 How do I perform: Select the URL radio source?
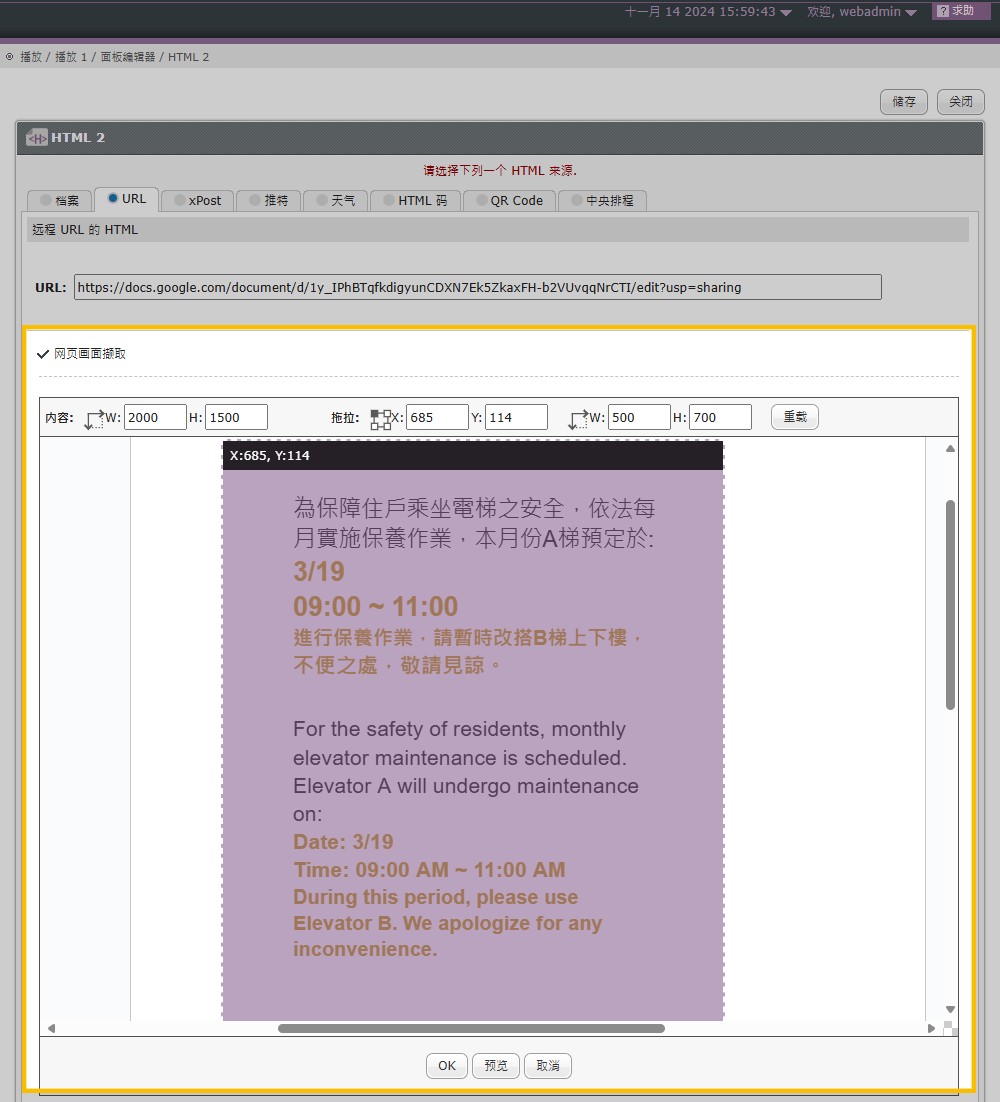click(x=112, y=198)
